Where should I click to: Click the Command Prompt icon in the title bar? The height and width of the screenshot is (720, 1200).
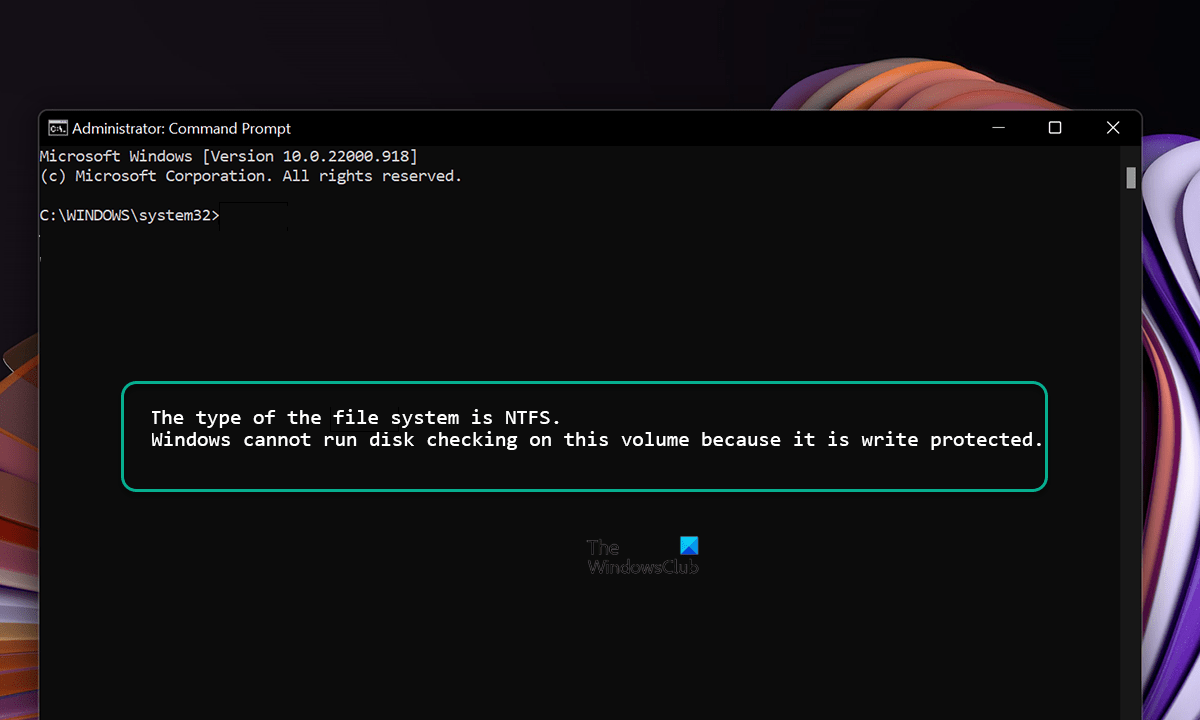click(57, 128)
